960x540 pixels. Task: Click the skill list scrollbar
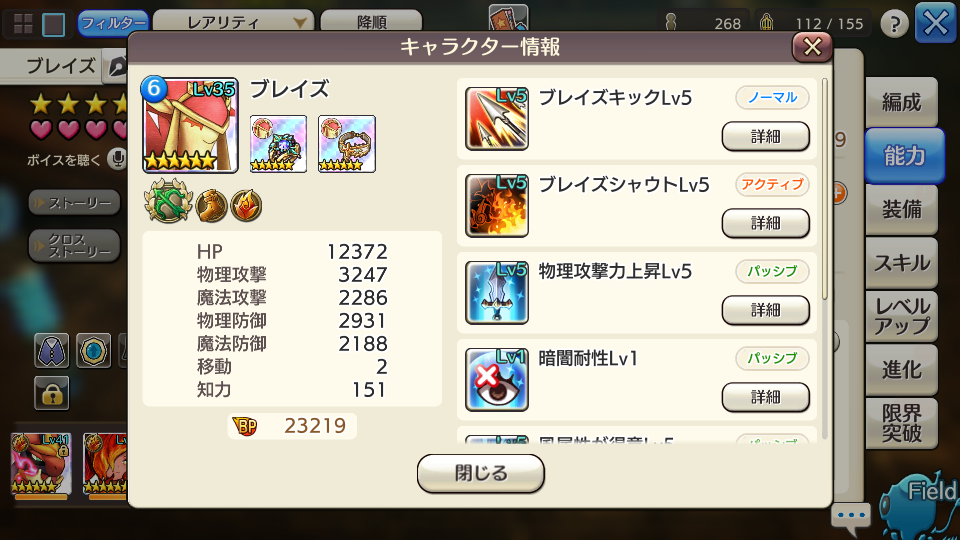coord(825,190)
